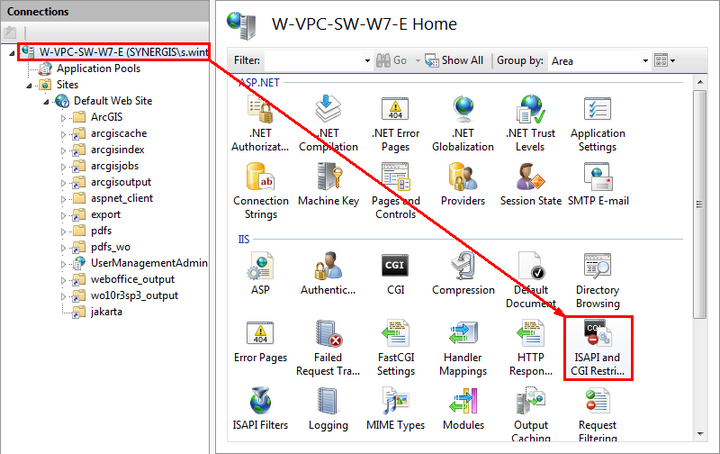Open Connection Strings feature

(260, 191)
